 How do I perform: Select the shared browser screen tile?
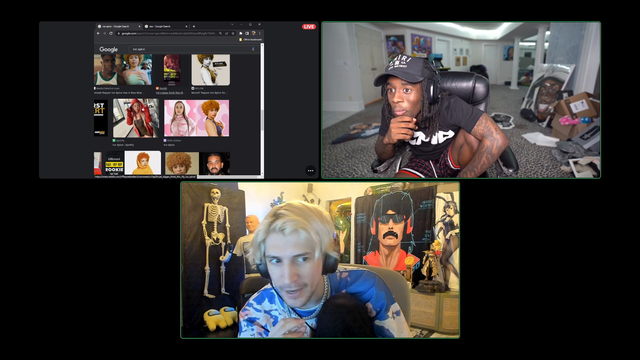pyautogui.click(x=179, y=100)
